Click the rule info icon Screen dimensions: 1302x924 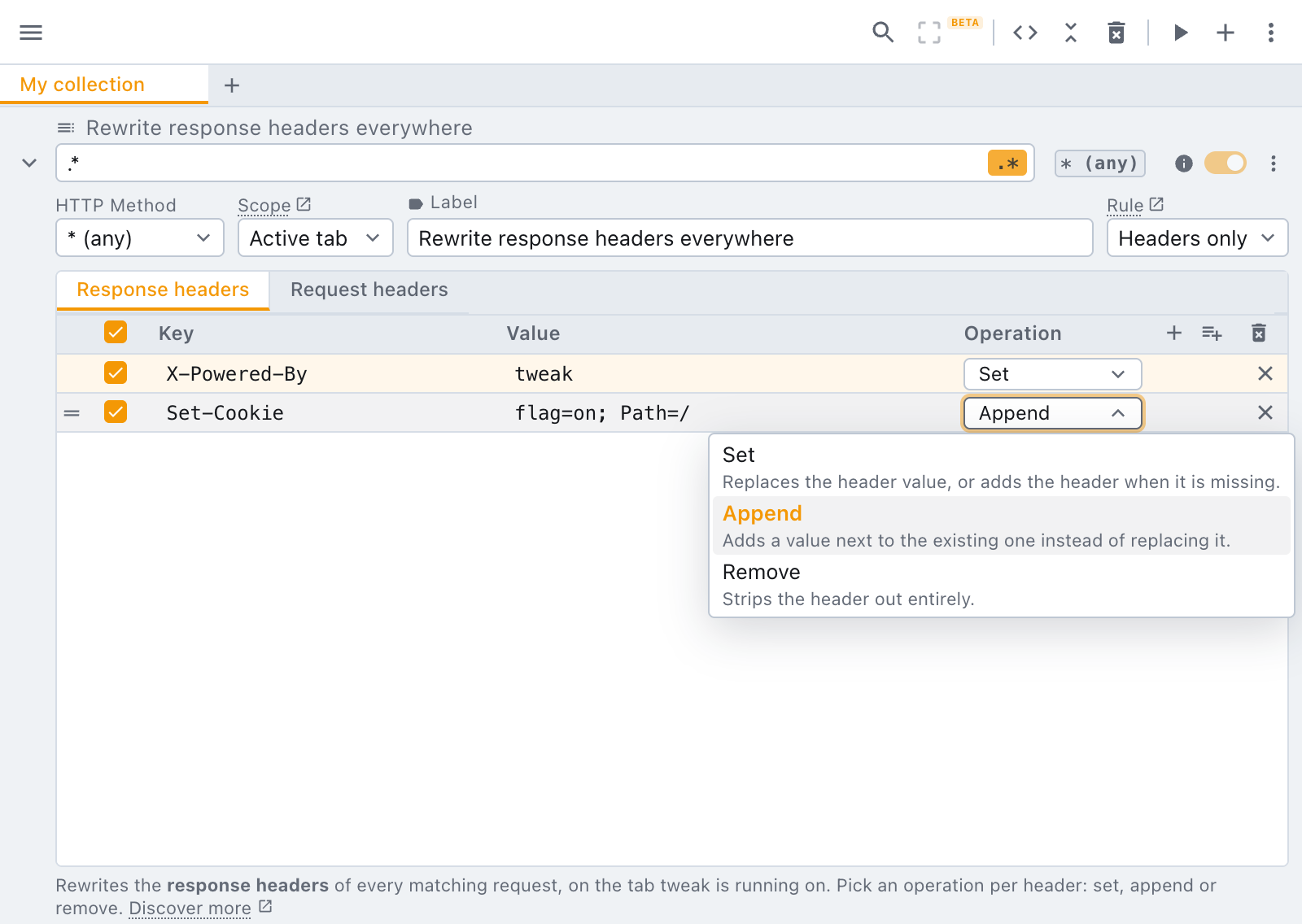point(1184,163)
